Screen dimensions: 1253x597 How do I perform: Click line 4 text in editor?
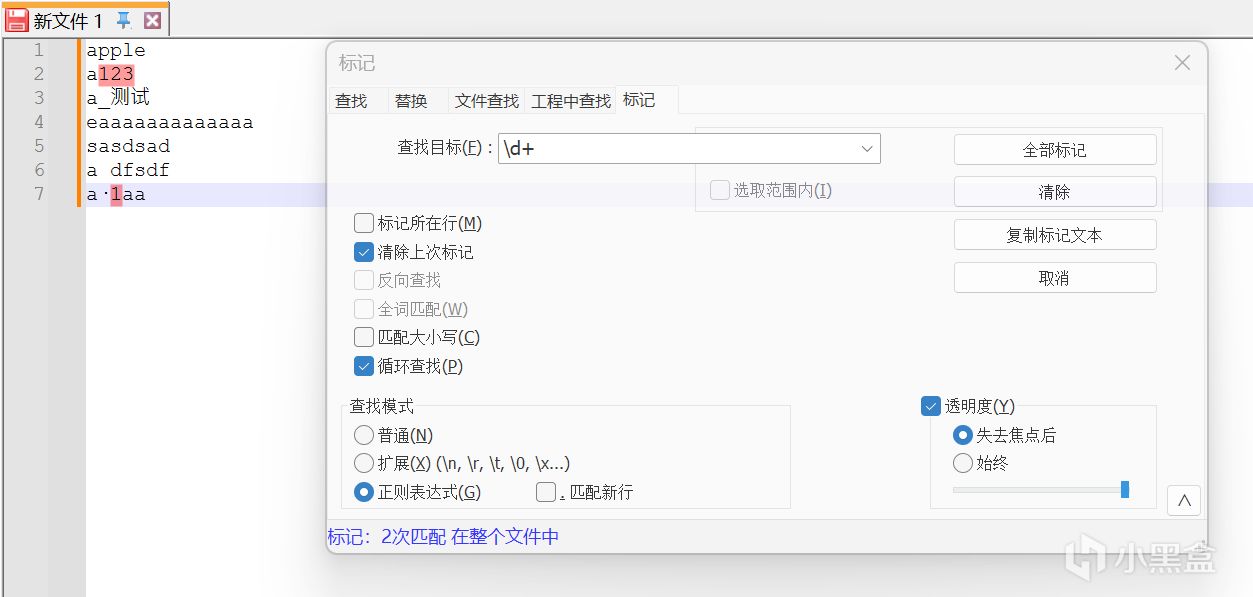click(x=170, y=122)
